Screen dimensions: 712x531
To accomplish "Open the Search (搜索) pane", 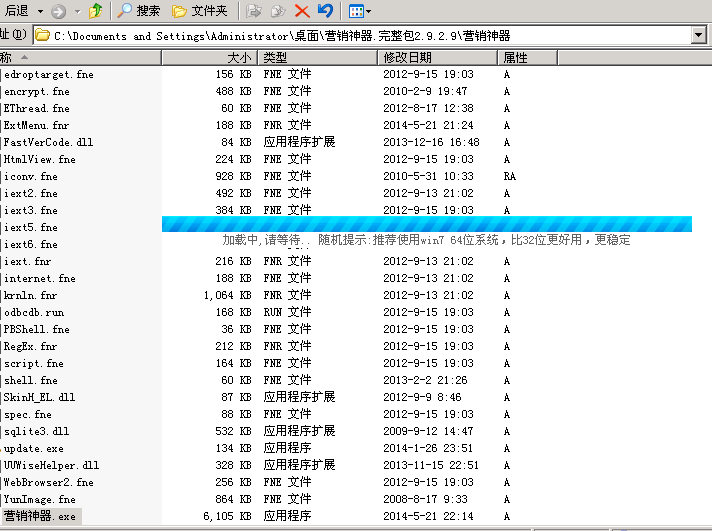I will click(138, 11).
